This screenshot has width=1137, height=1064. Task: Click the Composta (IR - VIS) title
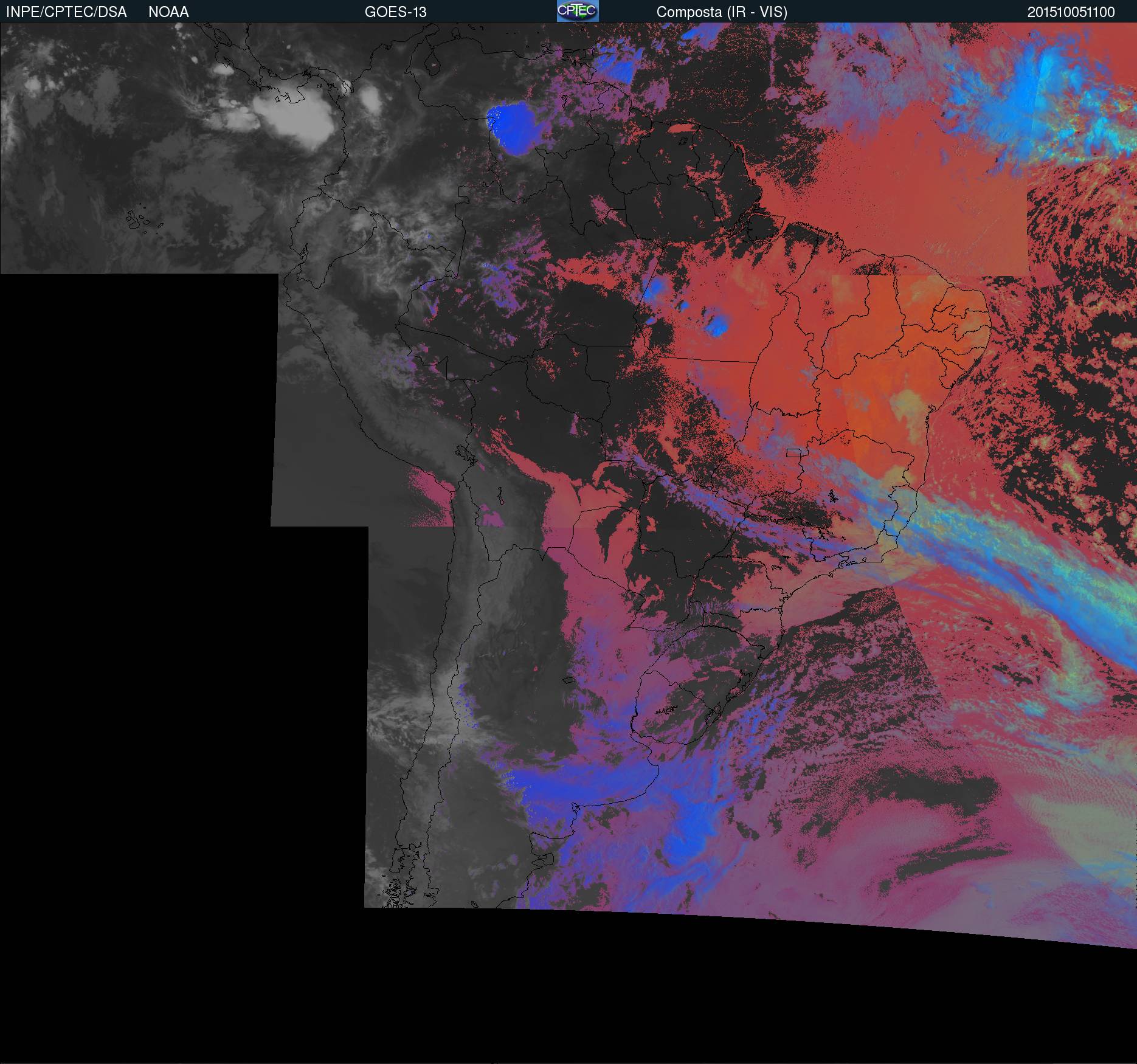pyautogui.click(x=722, y=12)
